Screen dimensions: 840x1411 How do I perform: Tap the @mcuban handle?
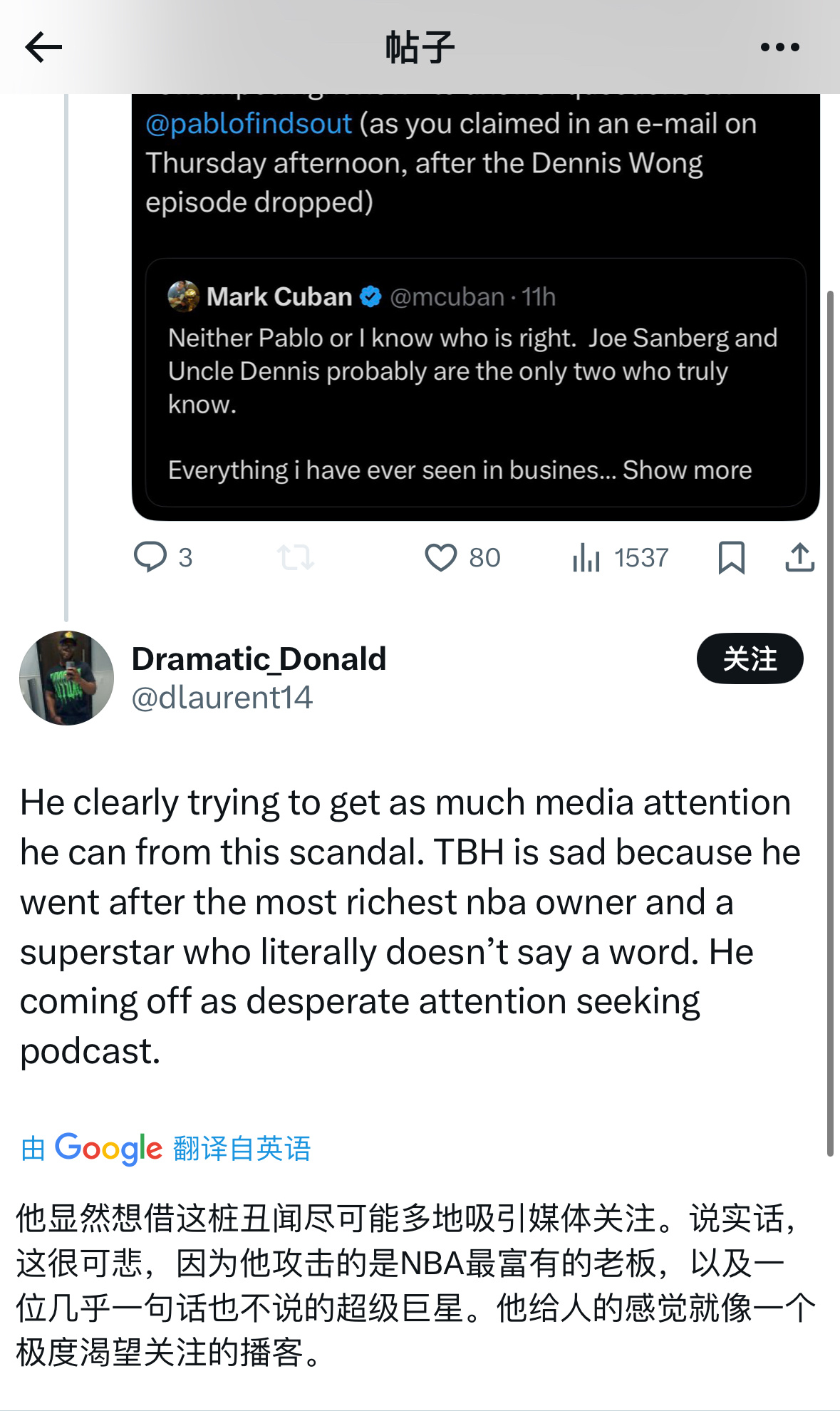pos(447,296)
